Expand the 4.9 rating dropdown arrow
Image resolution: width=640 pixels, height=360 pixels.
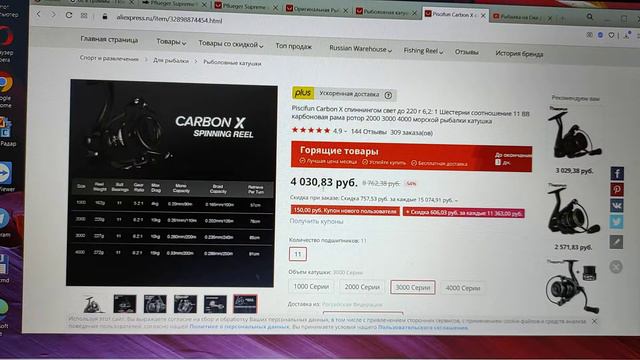pyautogui.click(x=346, y=131)
